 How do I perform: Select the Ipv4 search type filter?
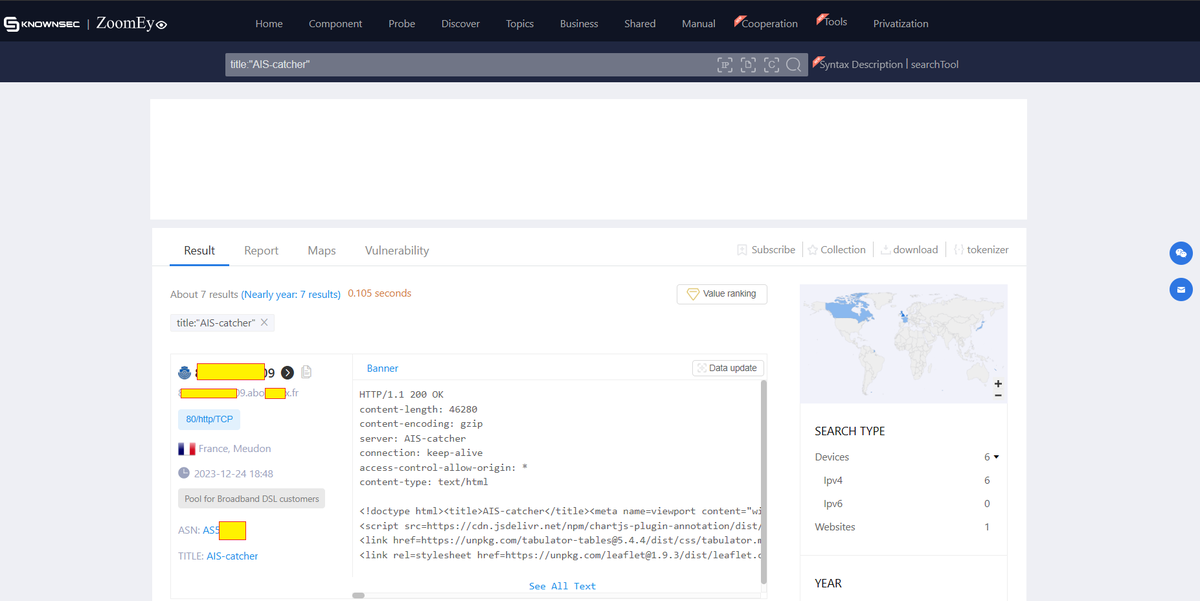833,481
